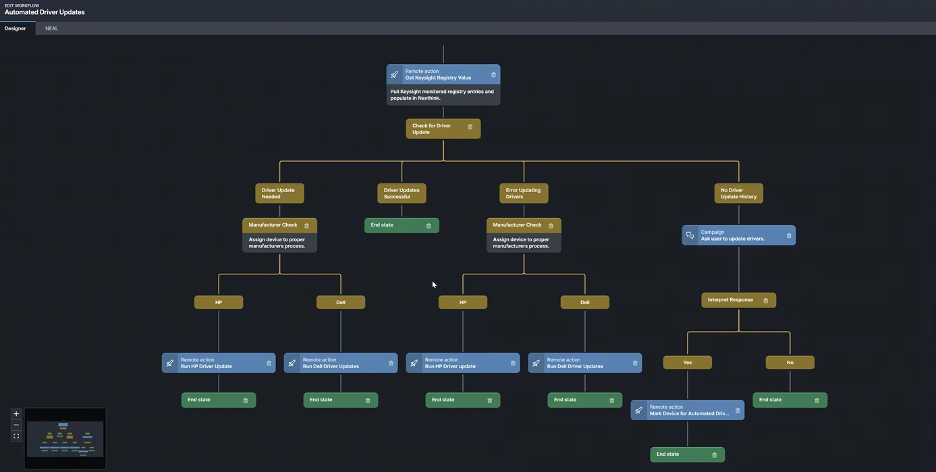Select the Error Updating Drivers condition
The image size is (936, 472).
pos(524,192)
